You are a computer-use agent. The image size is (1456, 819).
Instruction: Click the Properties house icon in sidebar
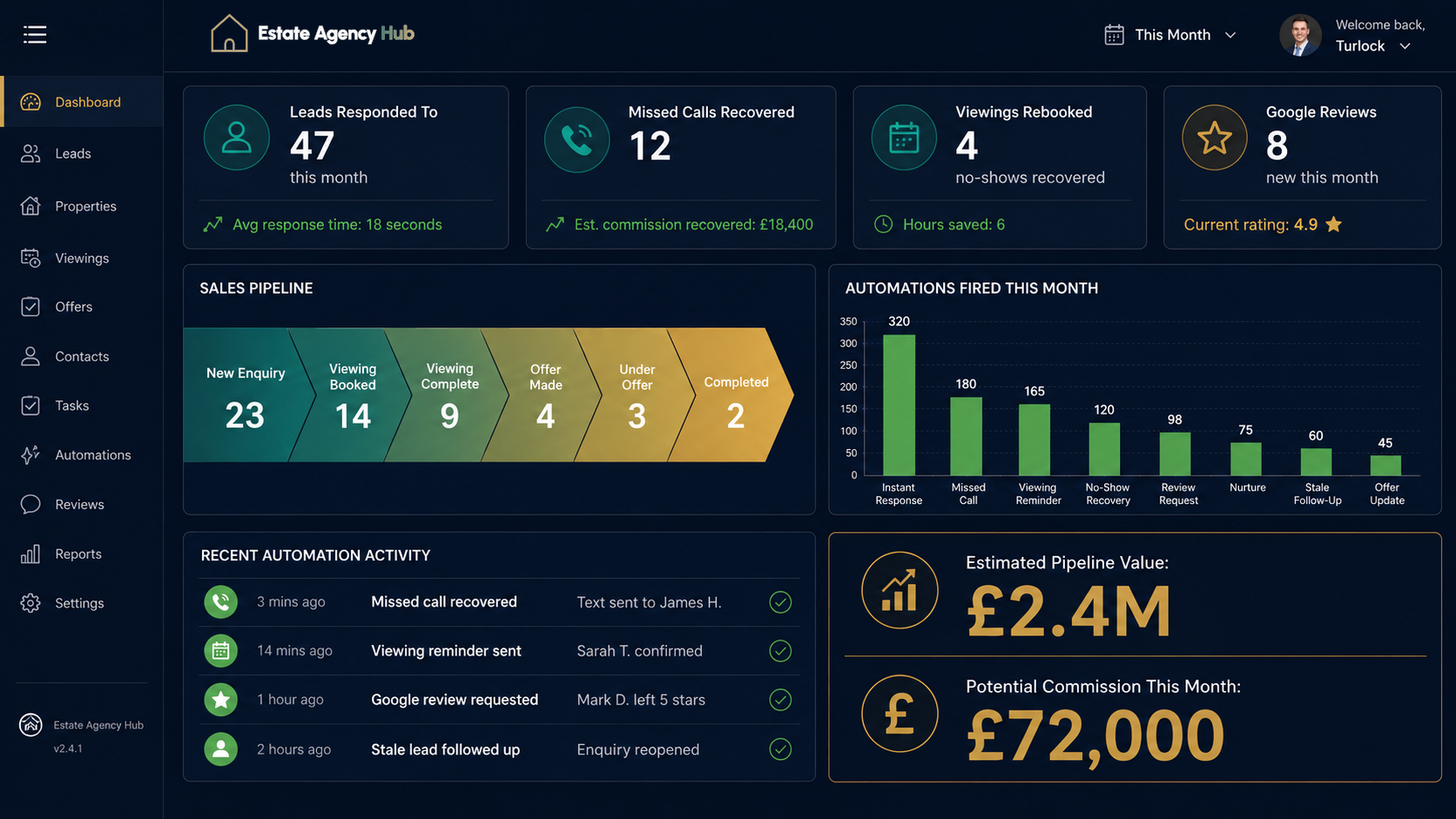(30, 206)
